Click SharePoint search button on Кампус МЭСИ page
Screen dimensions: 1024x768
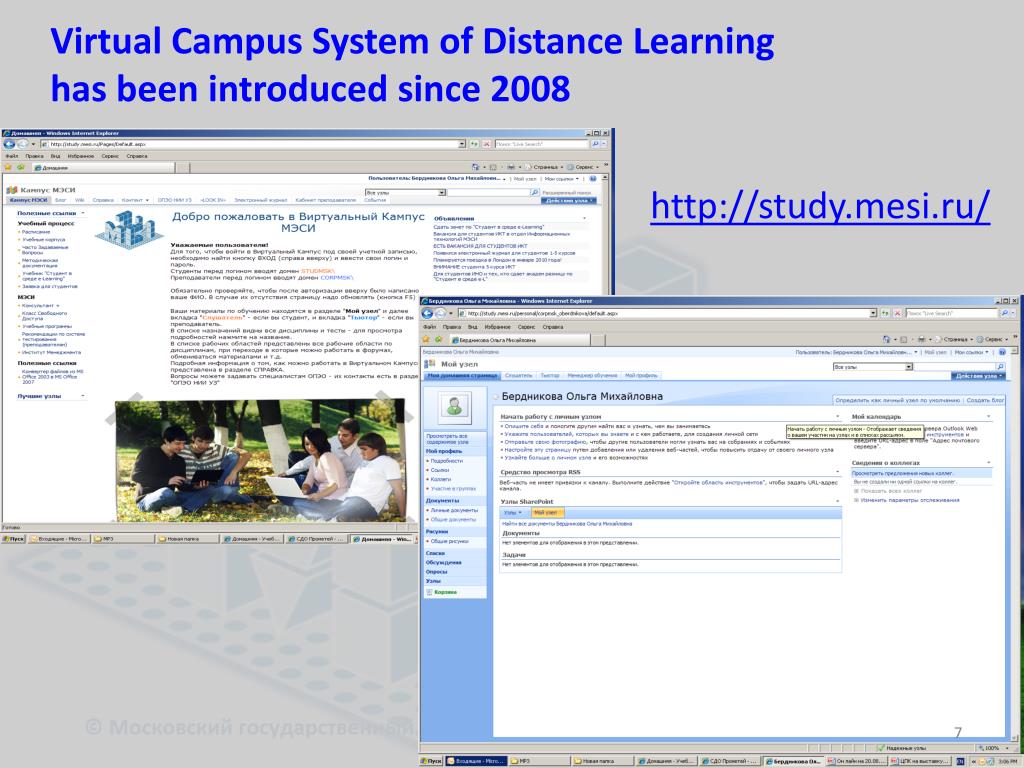535,193
